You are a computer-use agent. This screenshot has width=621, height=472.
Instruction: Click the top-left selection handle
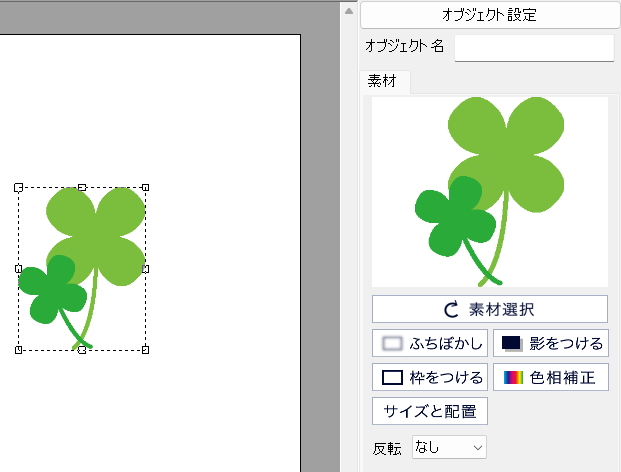[x=18, y=187]
